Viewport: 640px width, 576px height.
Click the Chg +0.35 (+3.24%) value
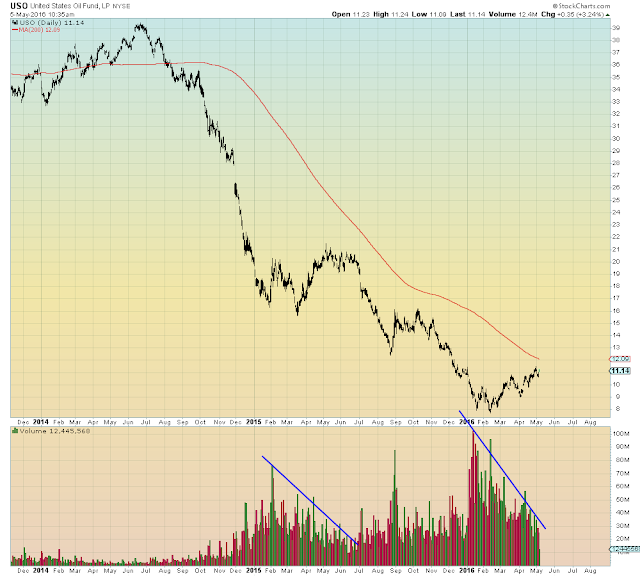point(572,14)
